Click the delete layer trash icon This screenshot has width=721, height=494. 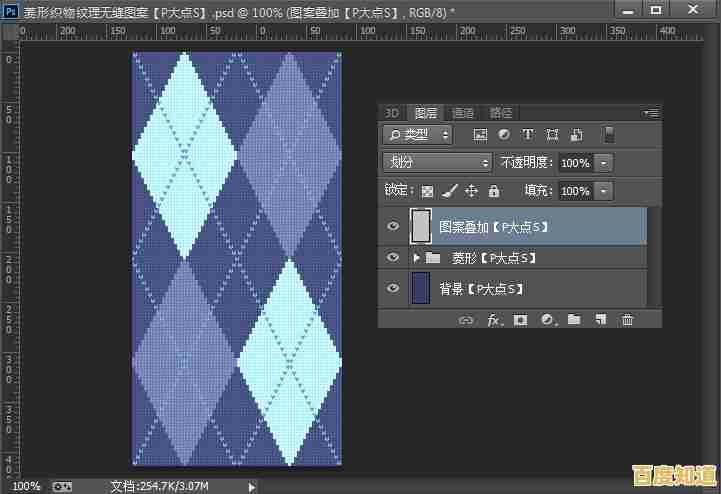[628, 320]
